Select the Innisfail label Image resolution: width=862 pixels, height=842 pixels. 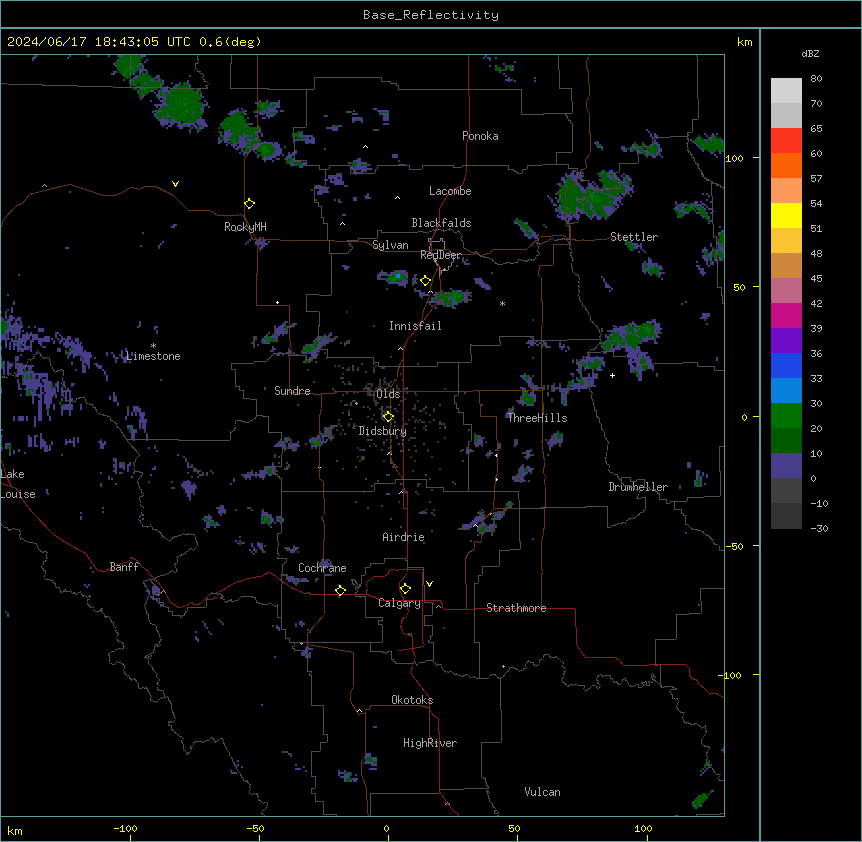click(x=415, y=326)
